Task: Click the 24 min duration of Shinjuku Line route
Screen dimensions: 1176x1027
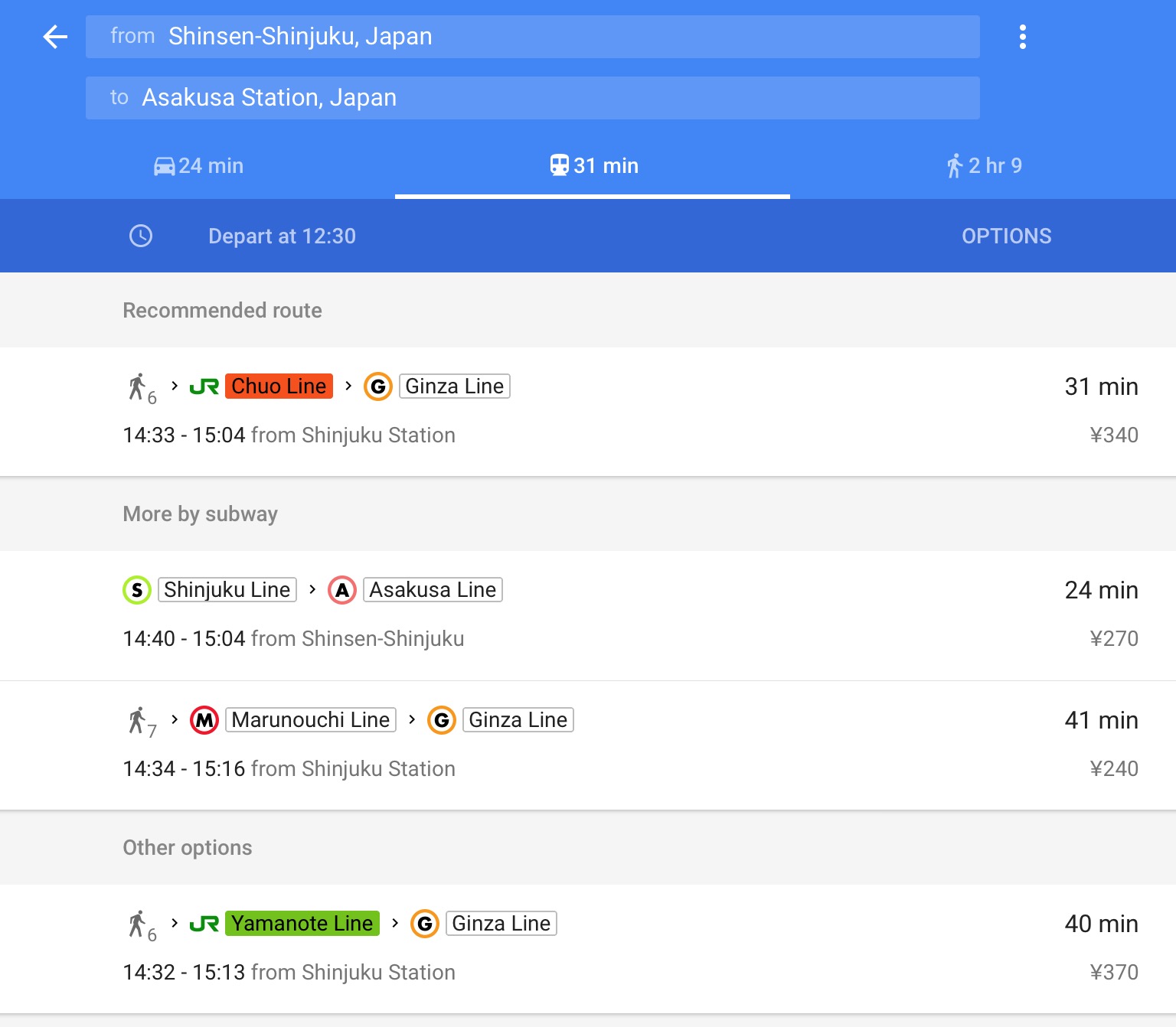Action: pos(1102,590)
